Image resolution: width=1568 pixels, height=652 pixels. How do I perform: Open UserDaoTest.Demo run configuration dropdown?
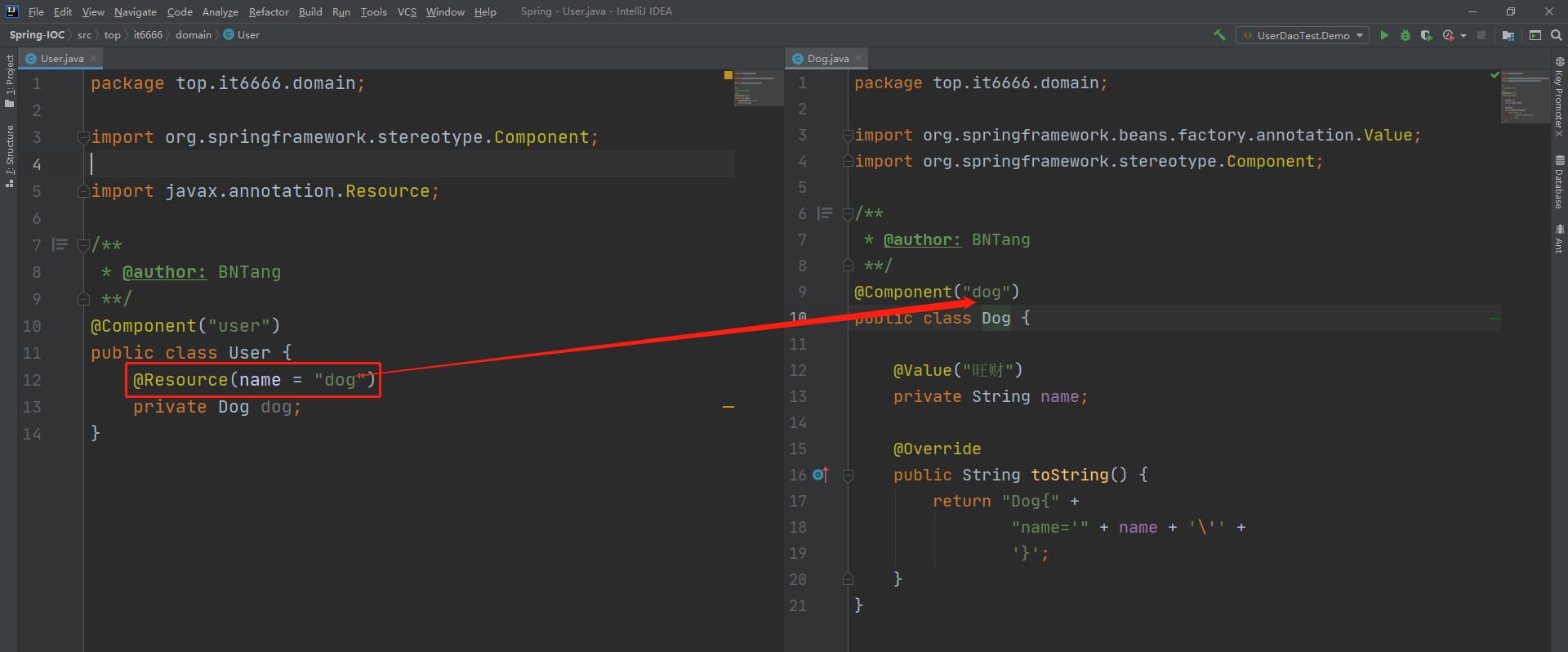1303,35
